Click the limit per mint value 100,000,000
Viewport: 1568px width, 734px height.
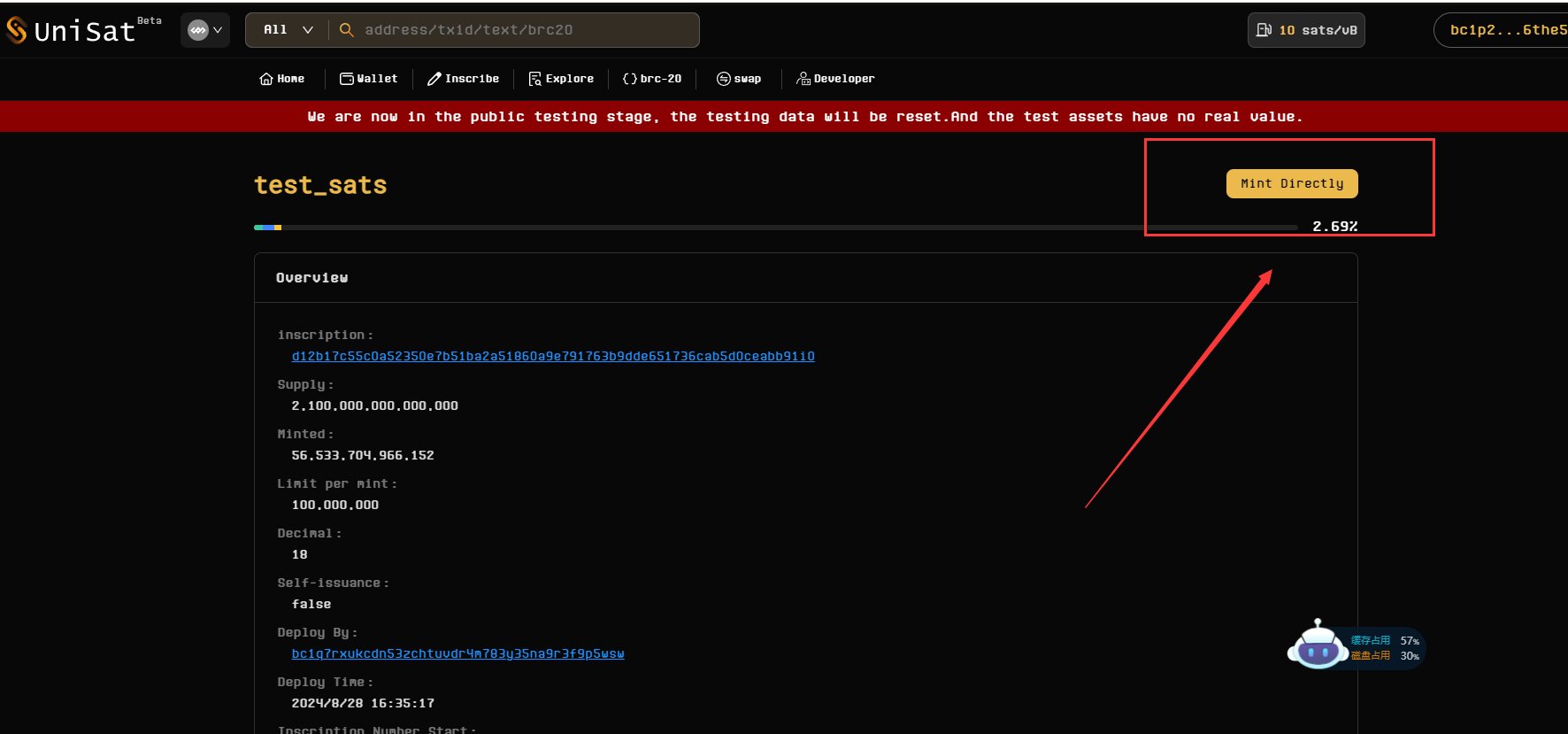pos(335,505)
